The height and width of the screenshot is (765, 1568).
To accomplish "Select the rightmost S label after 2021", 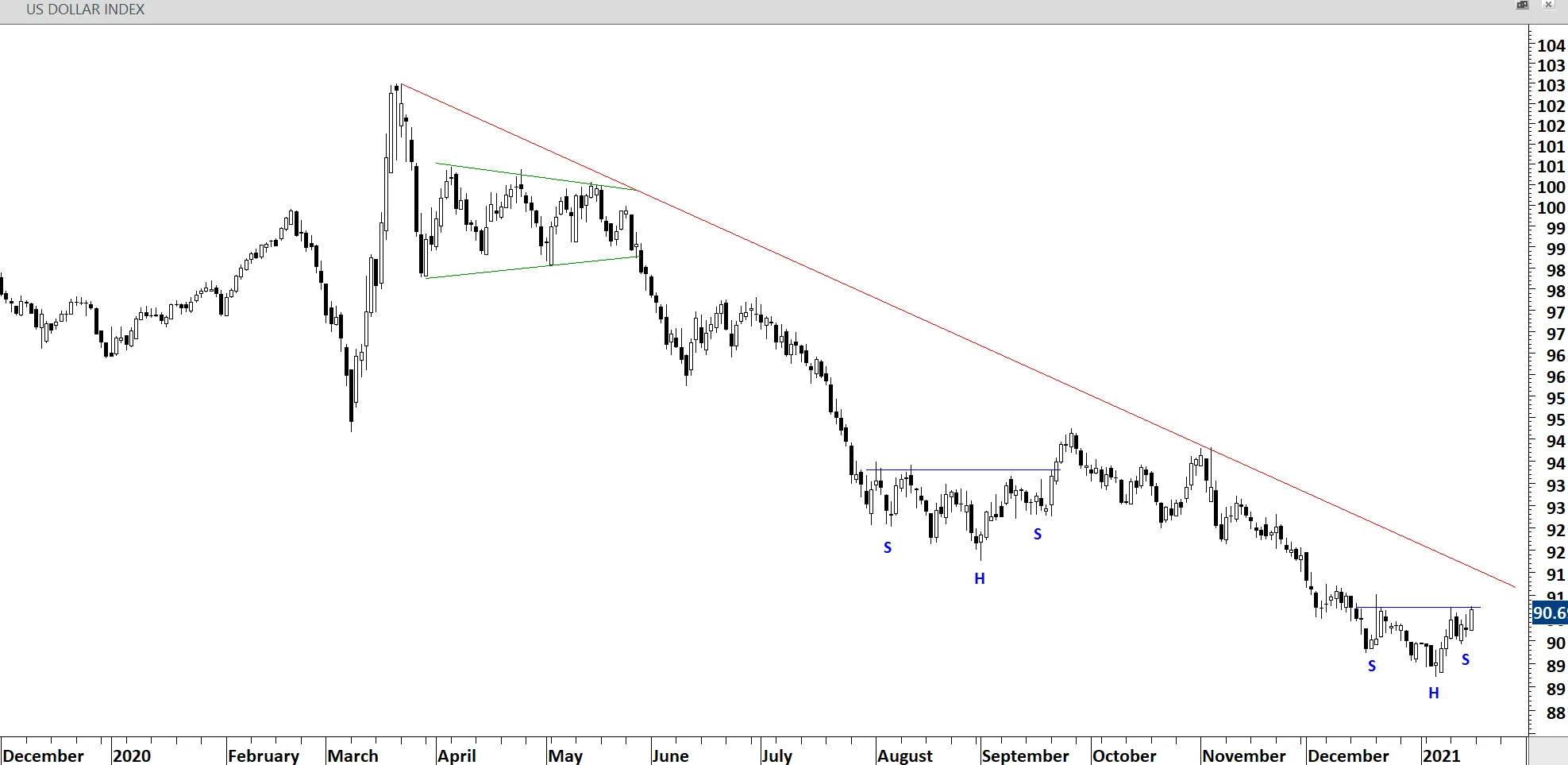I will [1466, 660].
